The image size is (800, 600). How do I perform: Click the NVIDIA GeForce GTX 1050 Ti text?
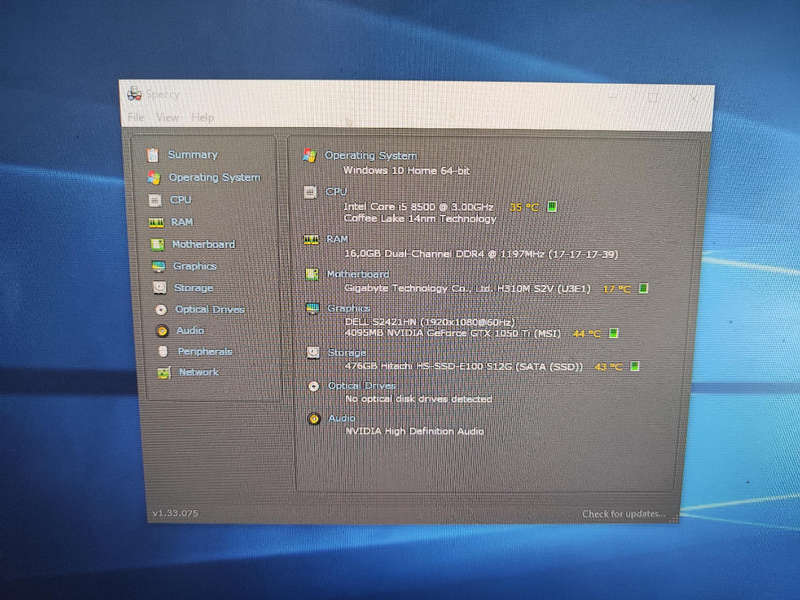pyautogui.click(x=453, y=333)
